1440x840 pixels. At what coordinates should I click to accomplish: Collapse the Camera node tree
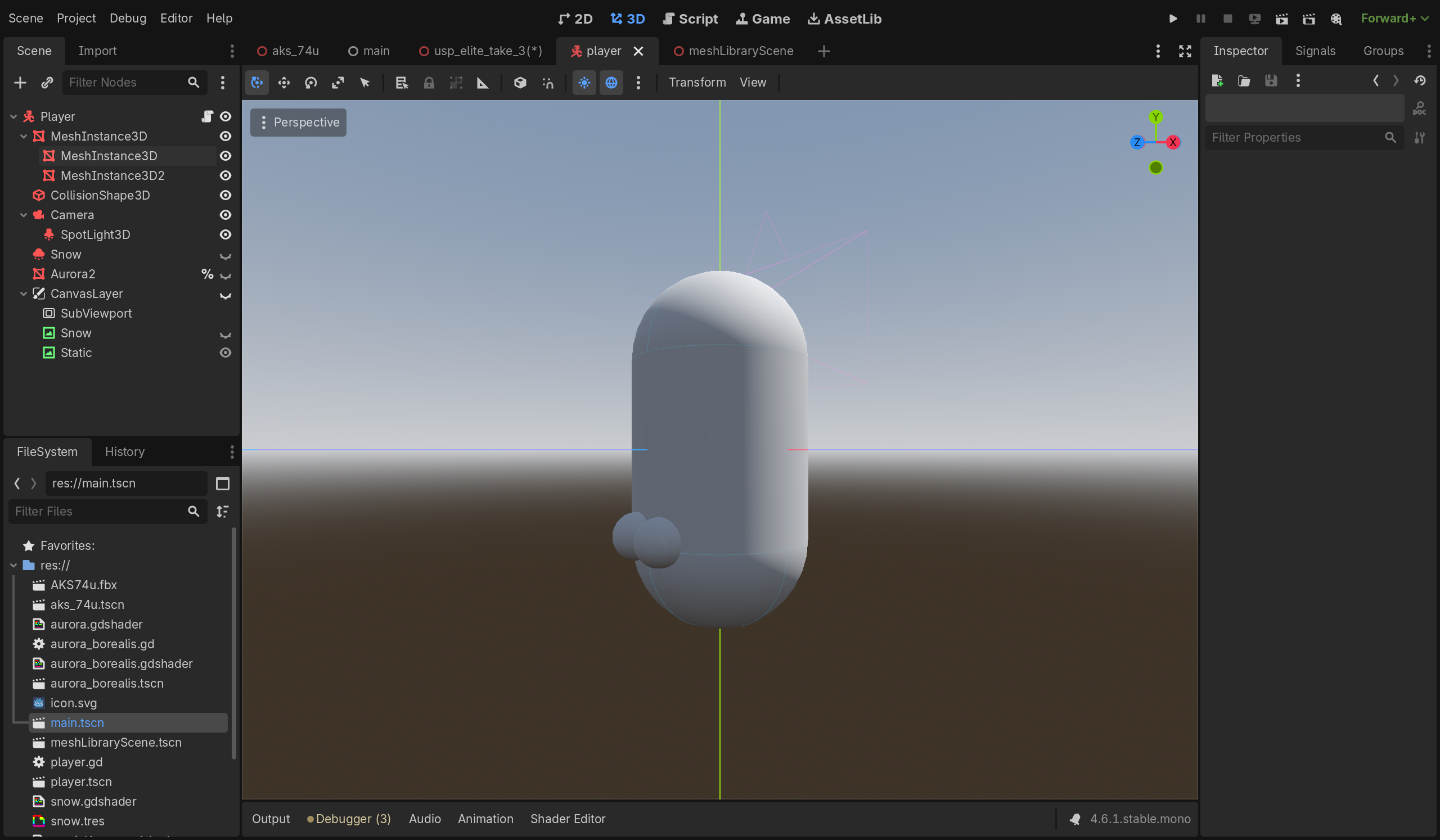24,215
